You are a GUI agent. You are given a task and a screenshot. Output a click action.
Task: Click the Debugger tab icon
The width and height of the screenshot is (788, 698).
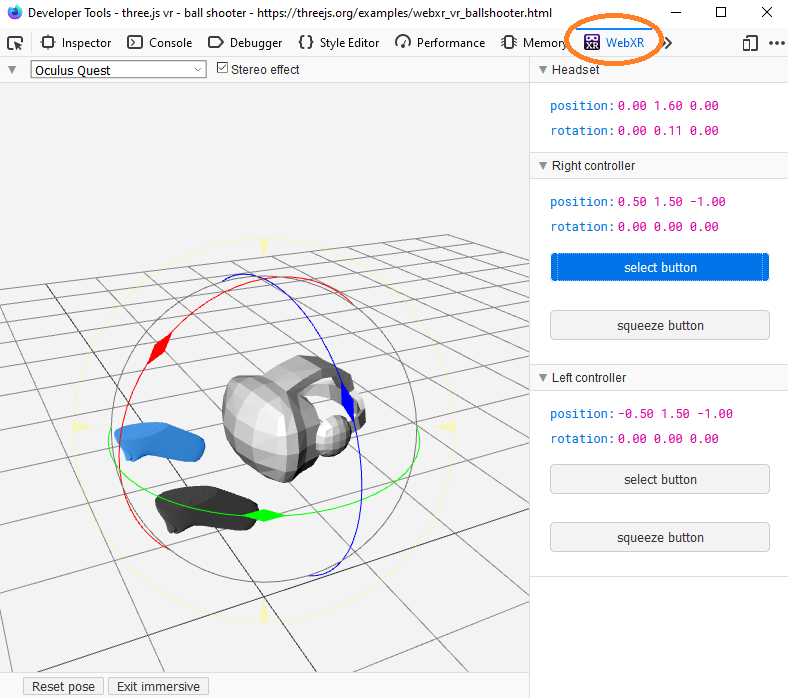[x=215, y=43]
